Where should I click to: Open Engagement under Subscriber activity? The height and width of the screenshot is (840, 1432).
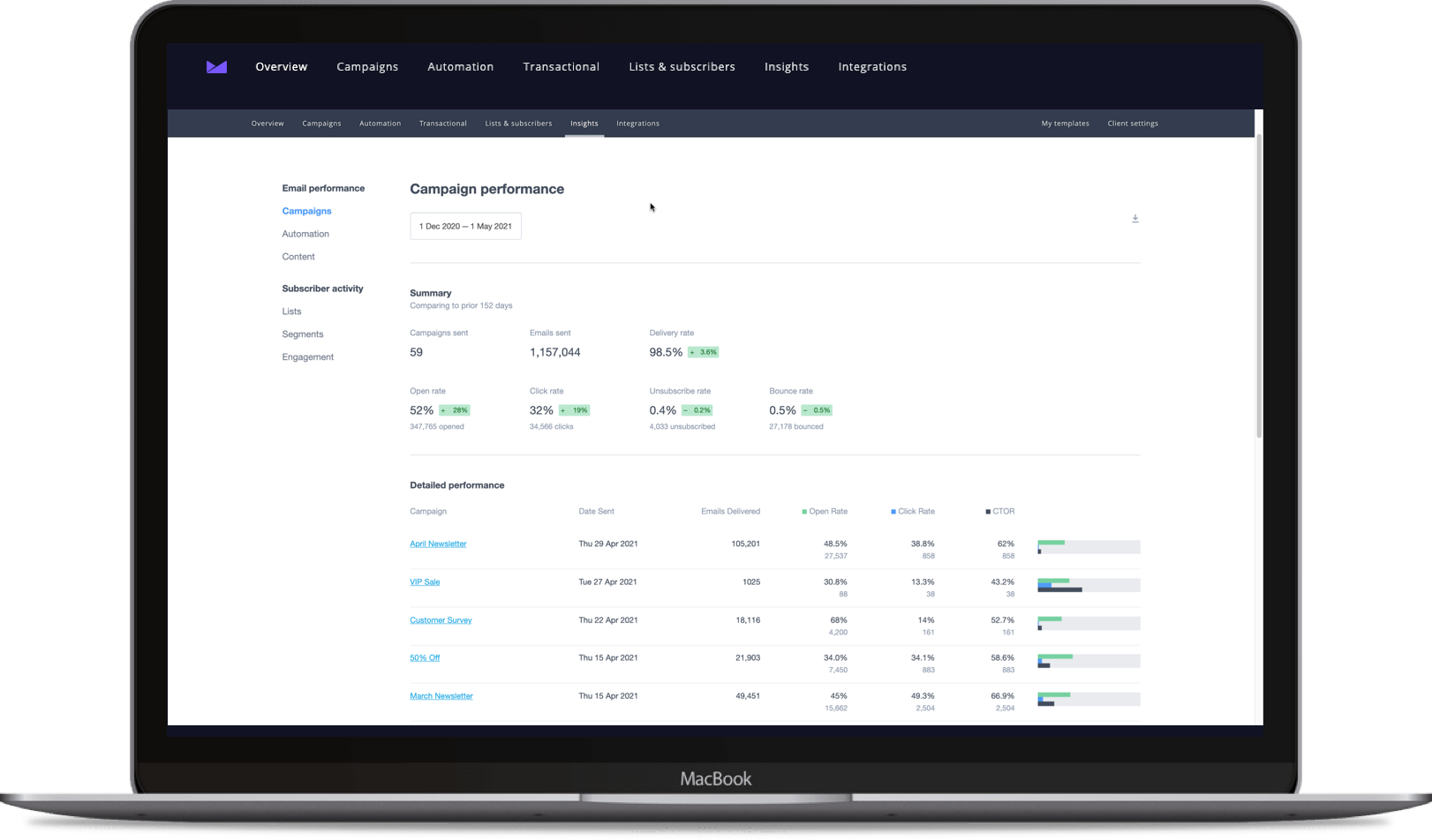(307, 356)
